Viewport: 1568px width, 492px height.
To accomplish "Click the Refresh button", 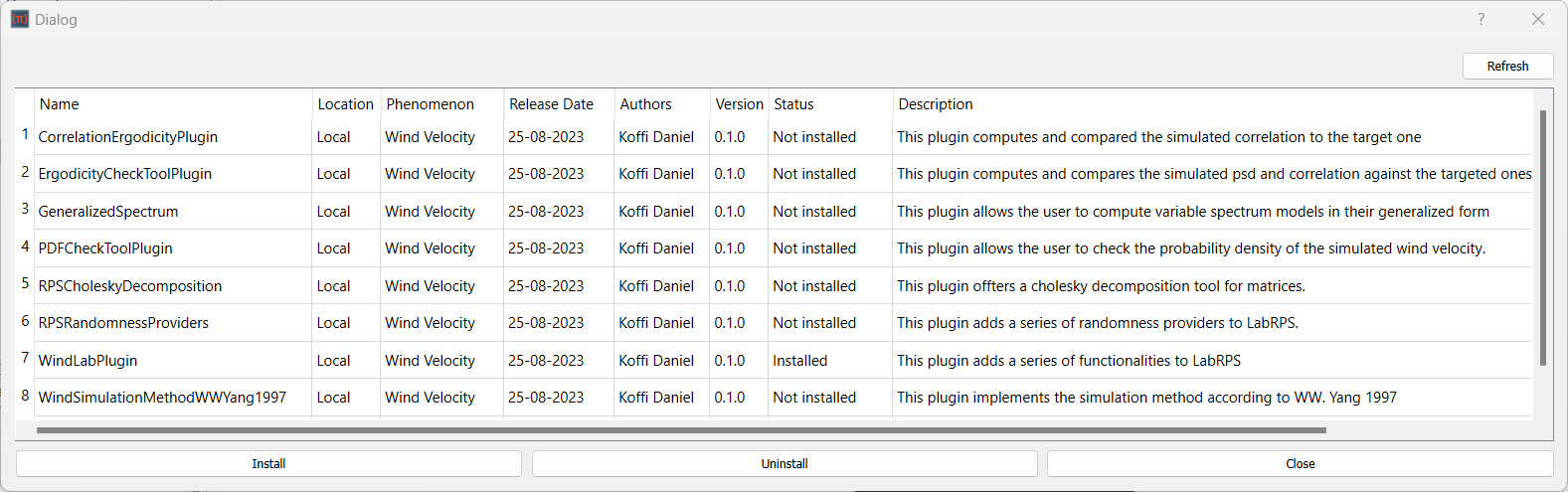I will [1507, 67].
